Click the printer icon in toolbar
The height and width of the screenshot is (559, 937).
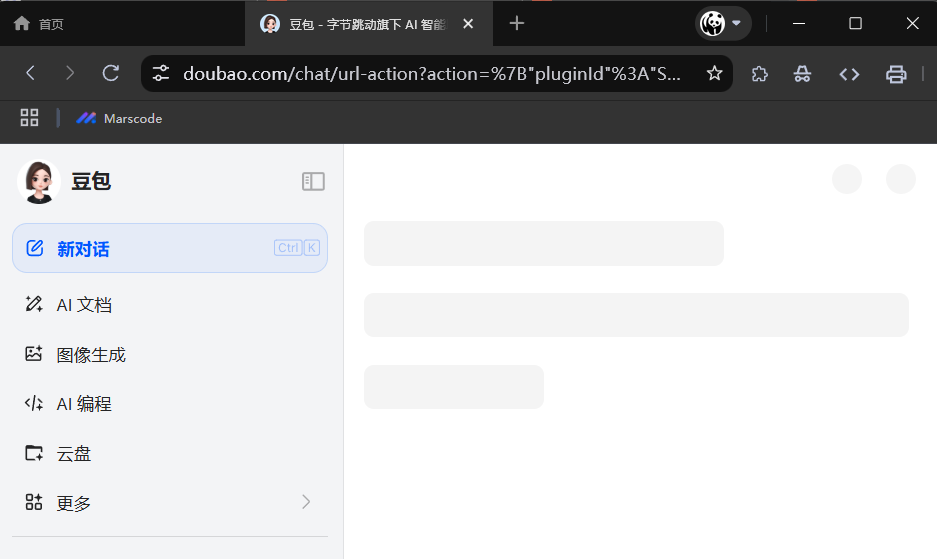click(896, 74)
